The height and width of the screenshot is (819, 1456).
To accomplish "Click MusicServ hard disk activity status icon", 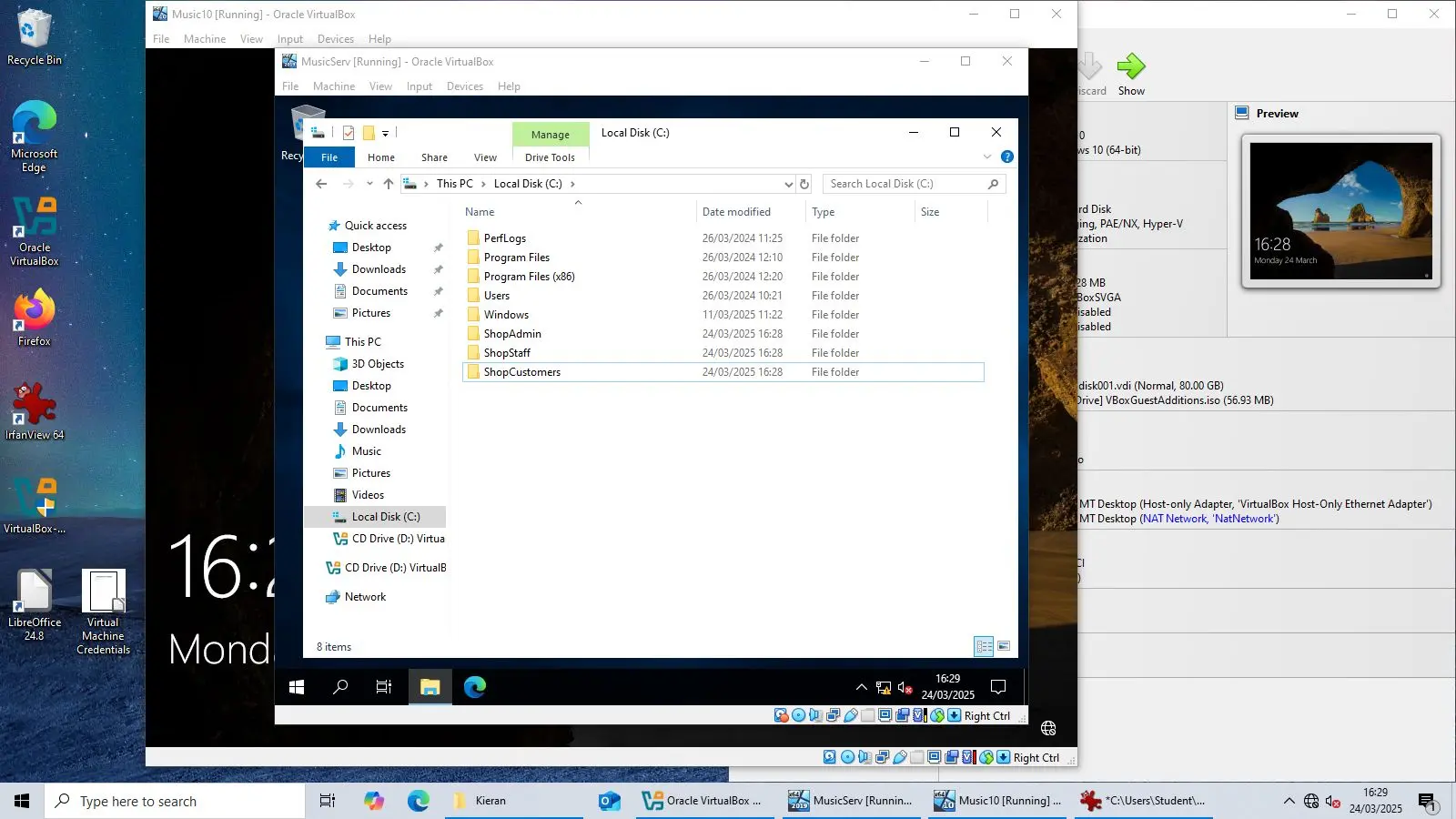I will (782, 715).
